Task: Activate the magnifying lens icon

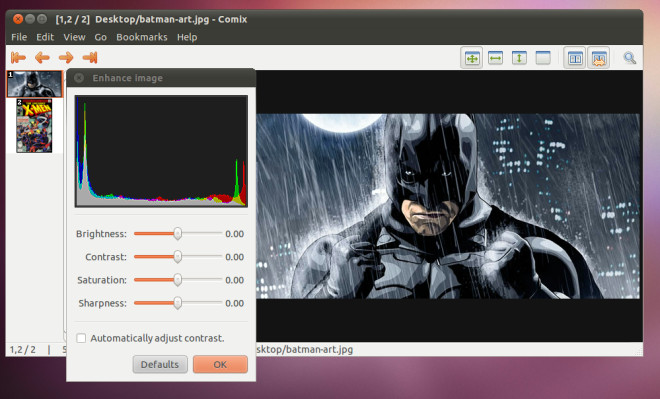Action: (630, 58)
